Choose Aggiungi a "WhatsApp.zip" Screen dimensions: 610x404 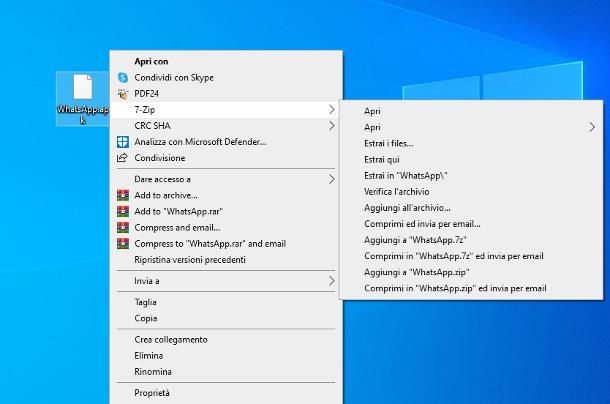click(x=471, y=272)
